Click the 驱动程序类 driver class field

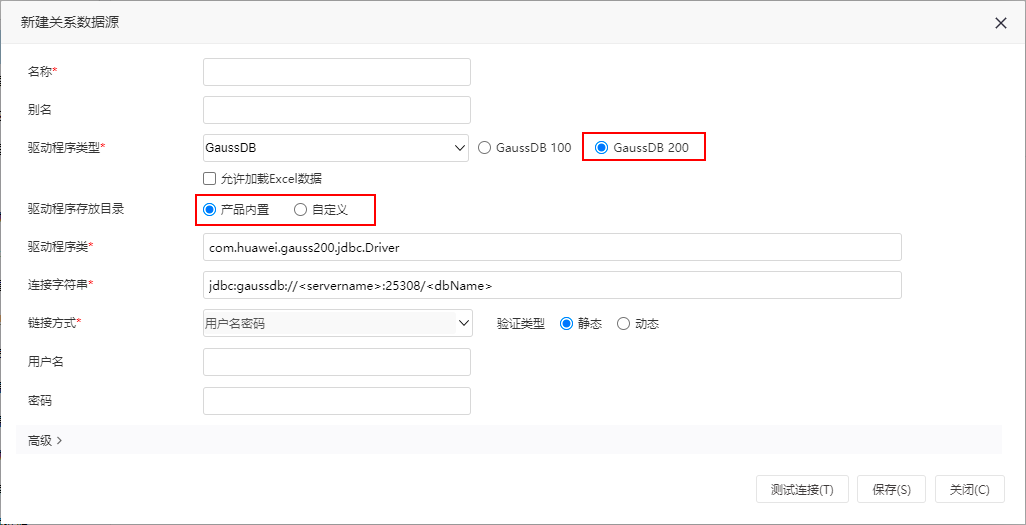click(x=553, y=247)
